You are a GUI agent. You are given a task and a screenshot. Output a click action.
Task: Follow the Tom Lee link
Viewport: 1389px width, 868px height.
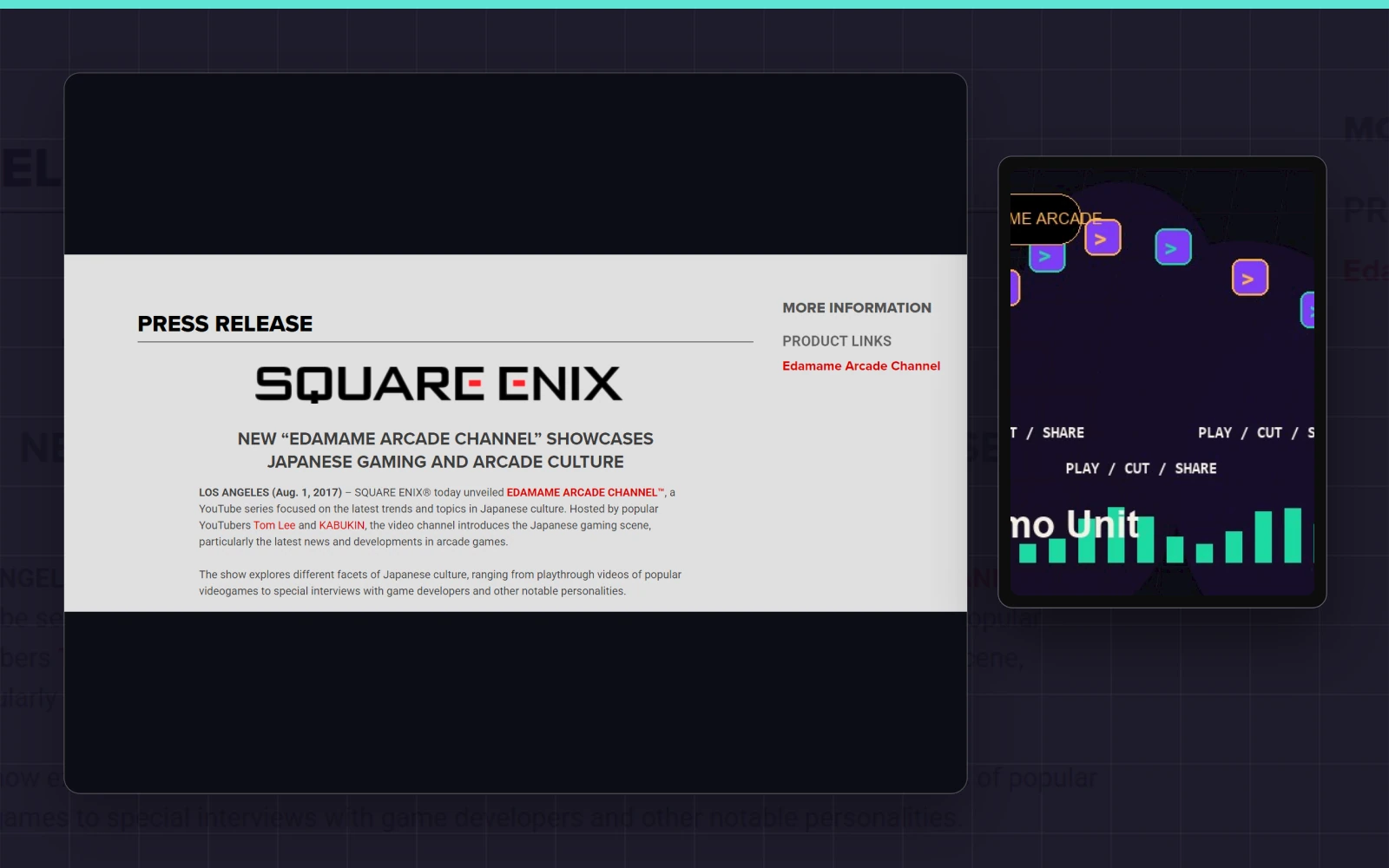[x=274, y=525]
